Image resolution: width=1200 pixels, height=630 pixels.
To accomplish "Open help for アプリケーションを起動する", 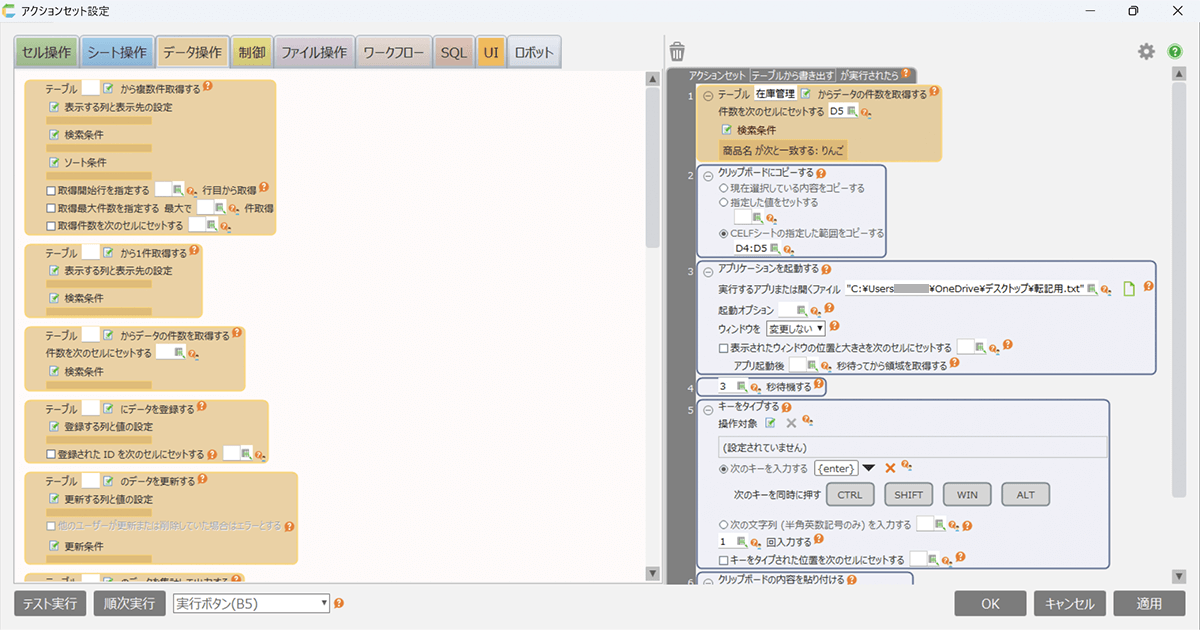I will 825,269.
